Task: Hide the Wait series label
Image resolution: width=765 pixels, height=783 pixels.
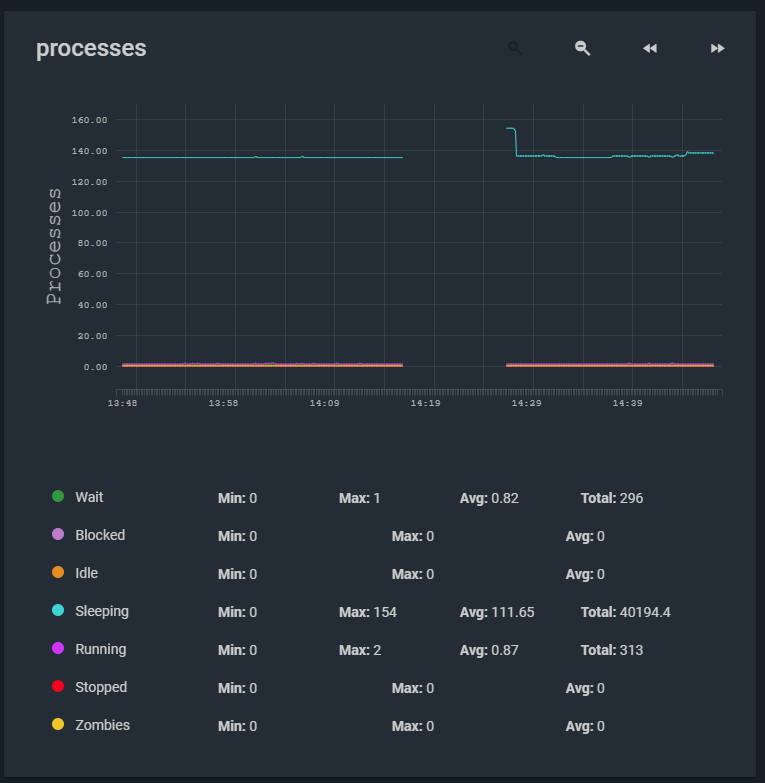Action: point(89,497)
